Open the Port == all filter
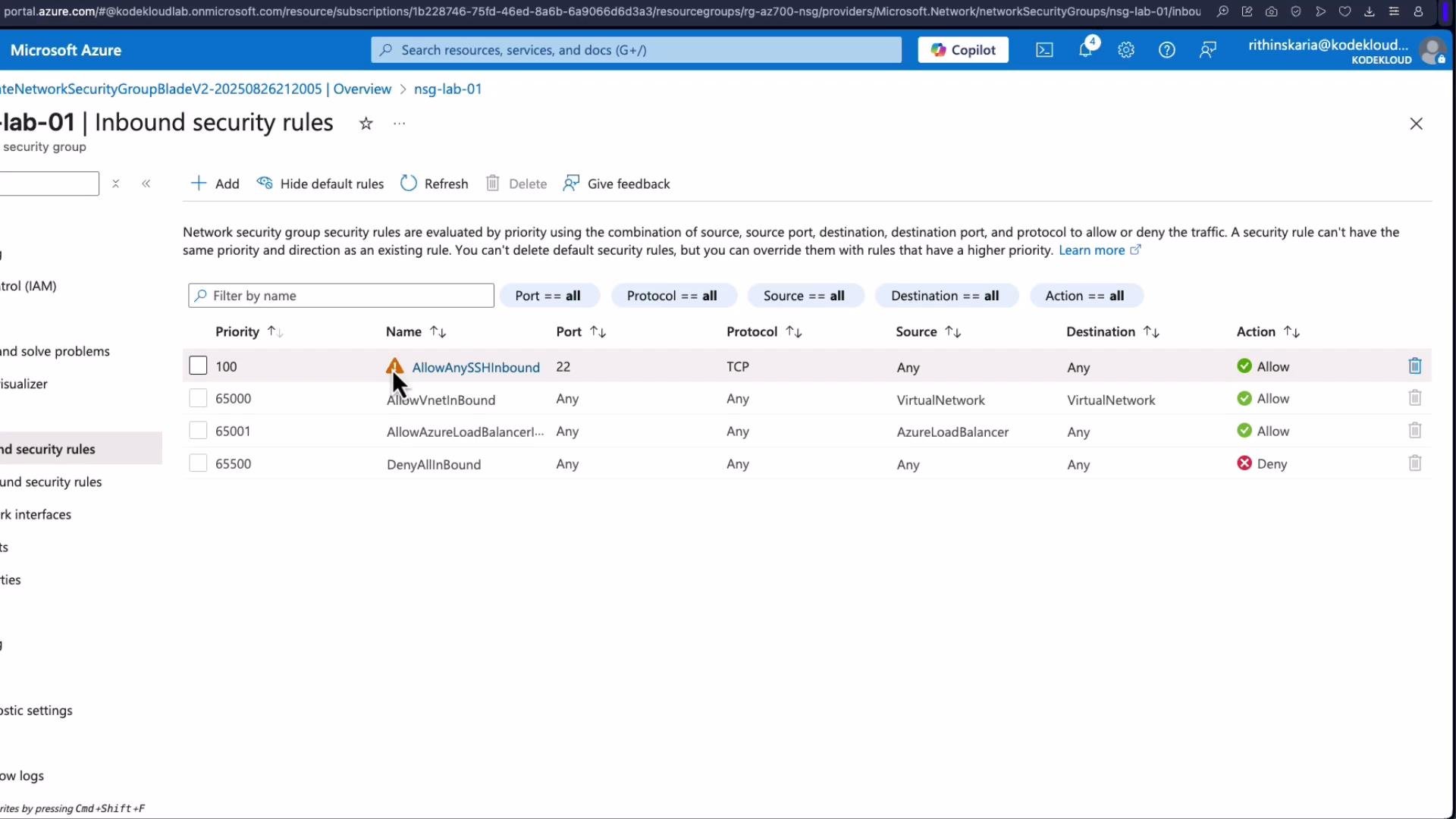This screenshot has height=819, width=1456. [x=548, y=296]
